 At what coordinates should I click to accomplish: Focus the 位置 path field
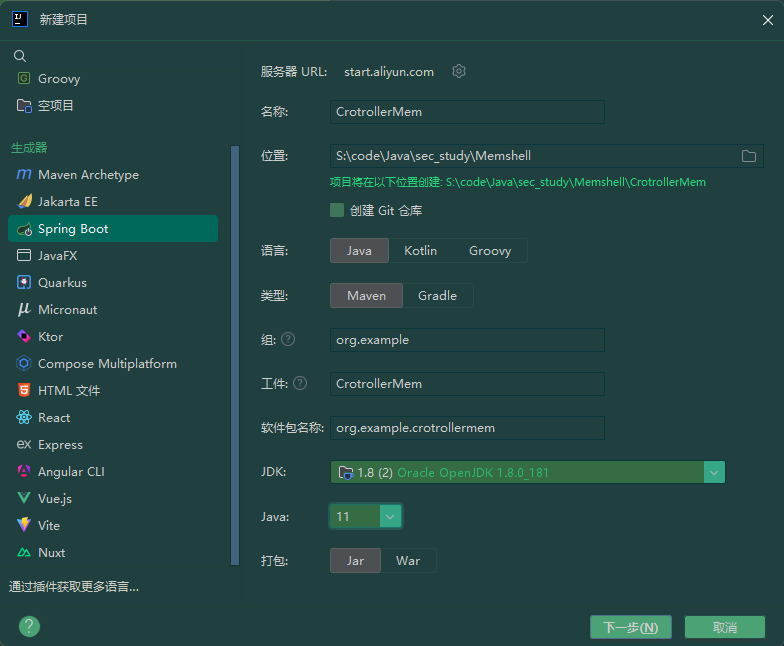546,156
